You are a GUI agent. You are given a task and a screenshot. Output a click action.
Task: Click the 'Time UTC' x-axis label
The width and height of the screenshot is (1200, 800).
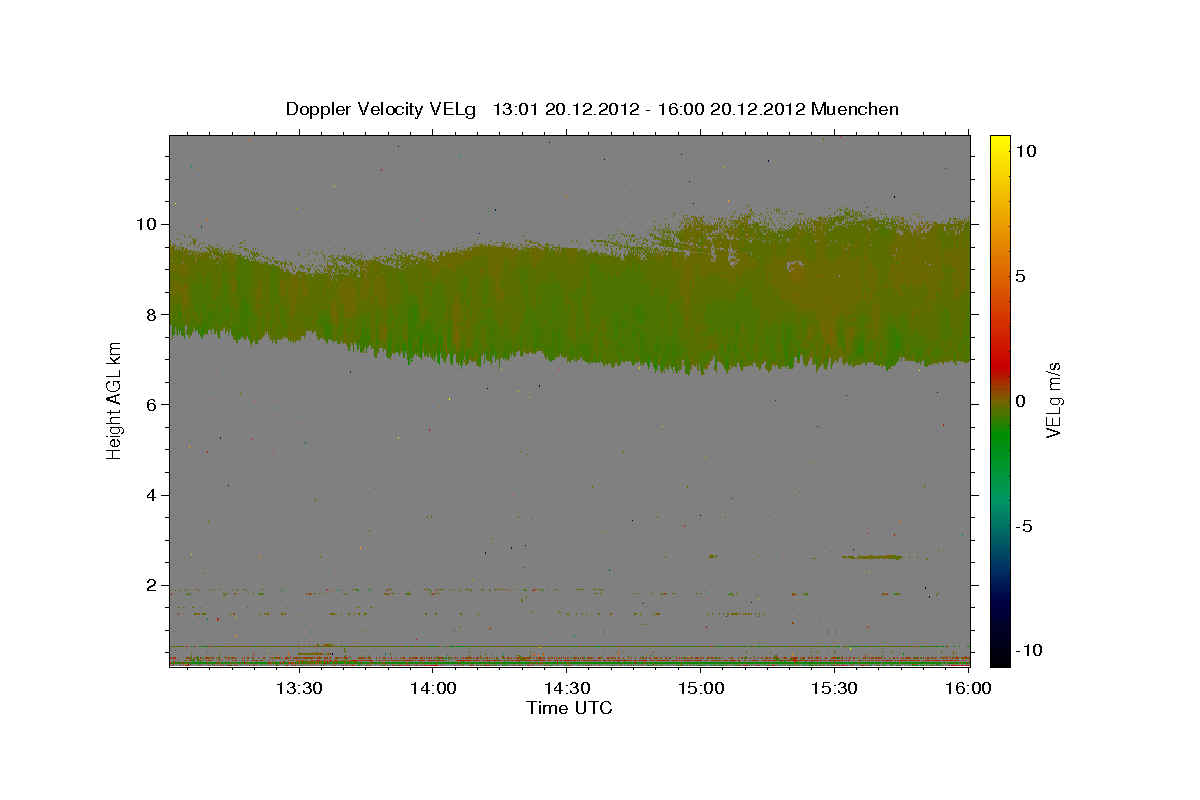pyautogui.click(x=569, y=708)
